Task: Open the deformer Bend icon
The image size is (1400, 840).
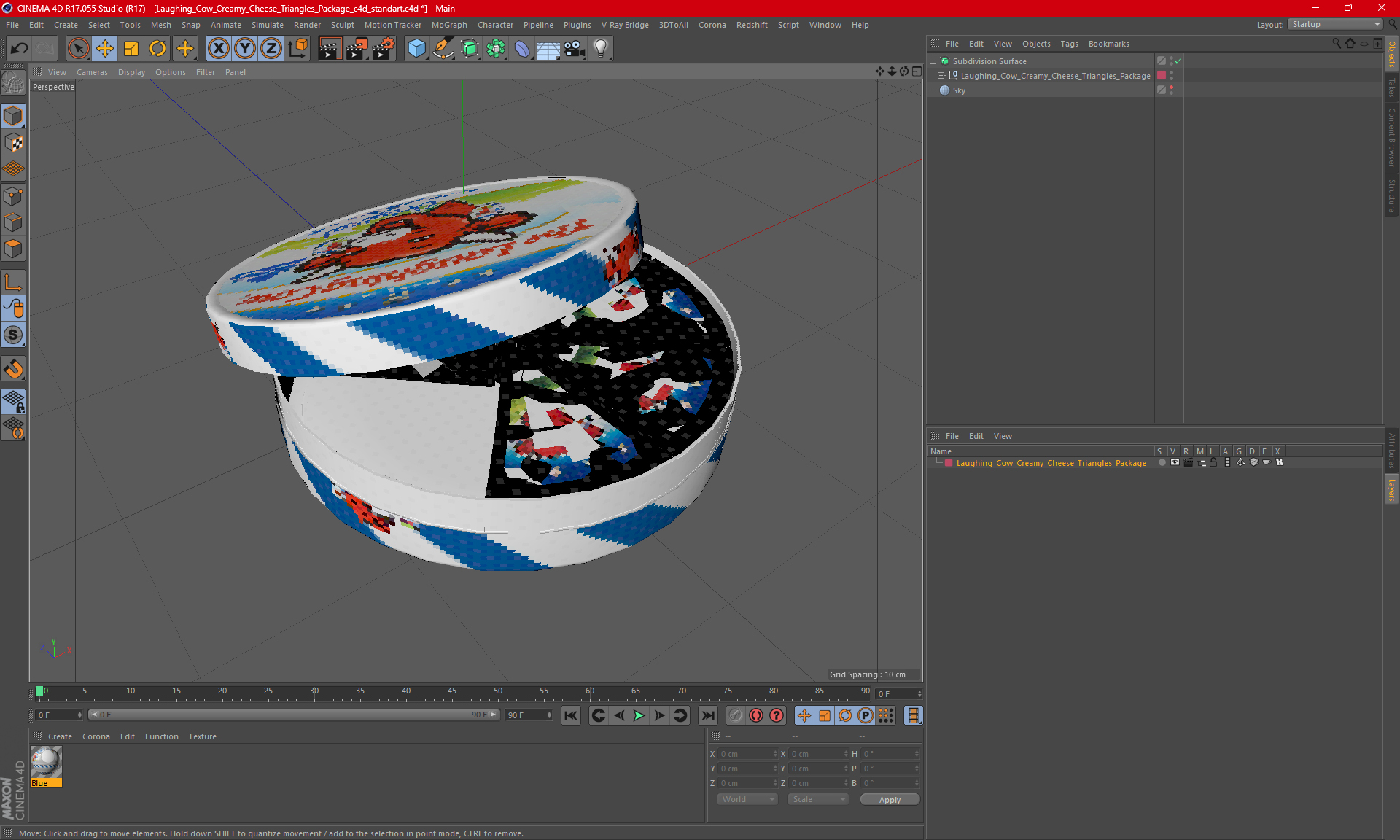Action: click(522, 49)
